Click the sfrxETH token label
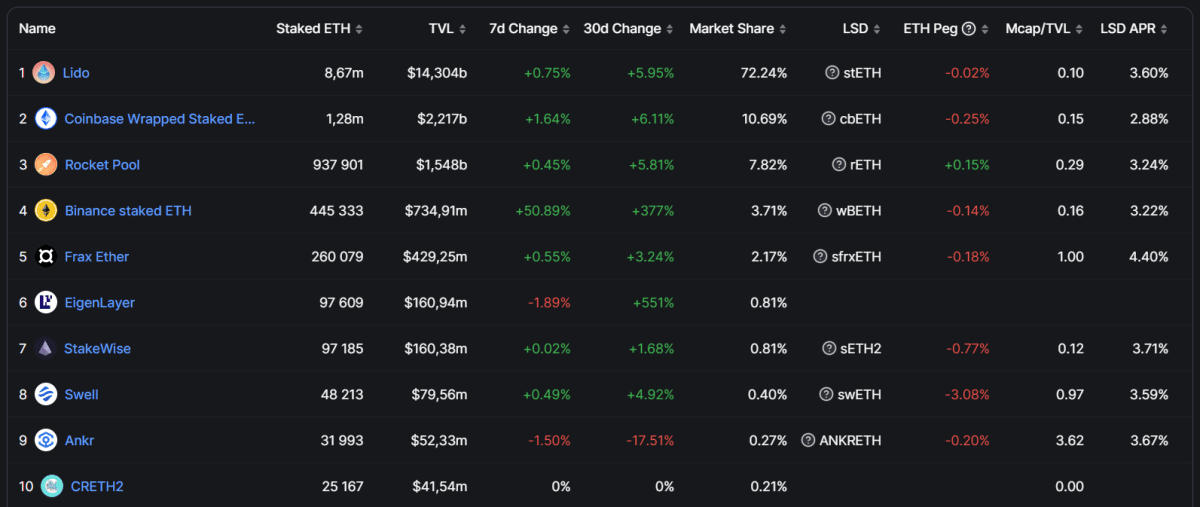 pyautogui.click(x=857, y=257)
